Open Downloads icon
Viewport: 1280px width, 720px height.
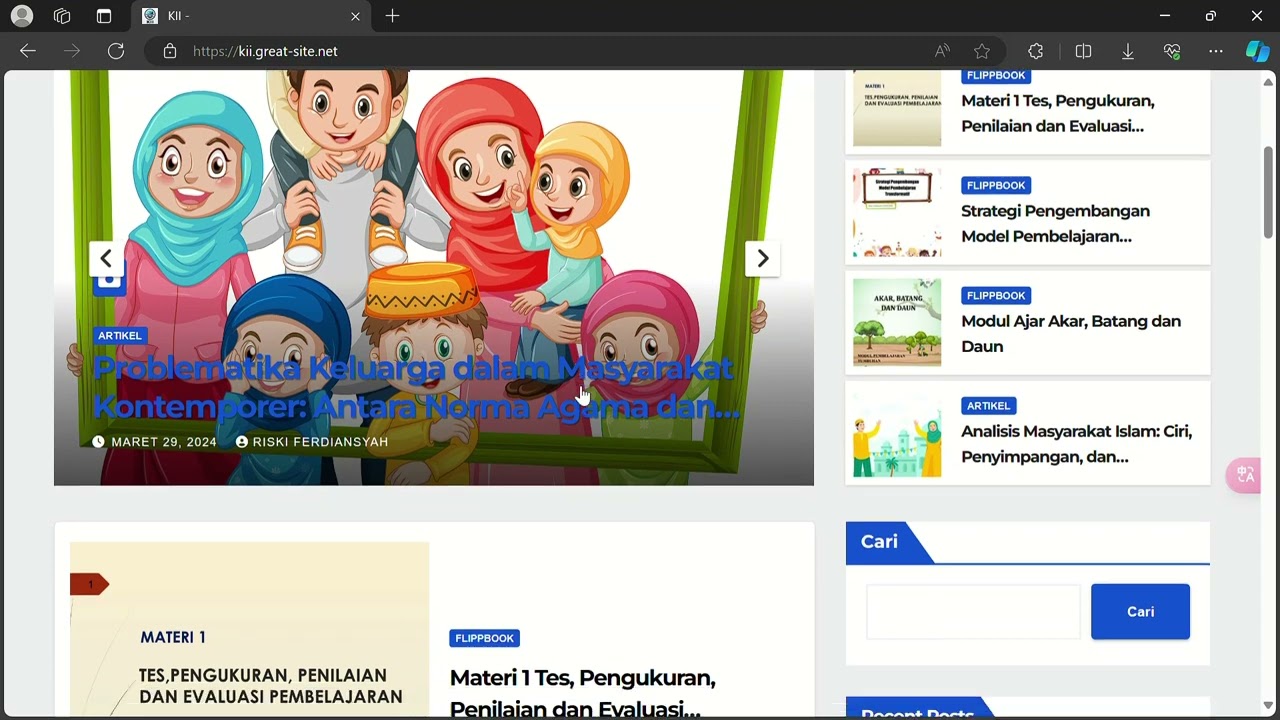[x=1128, y=51]
